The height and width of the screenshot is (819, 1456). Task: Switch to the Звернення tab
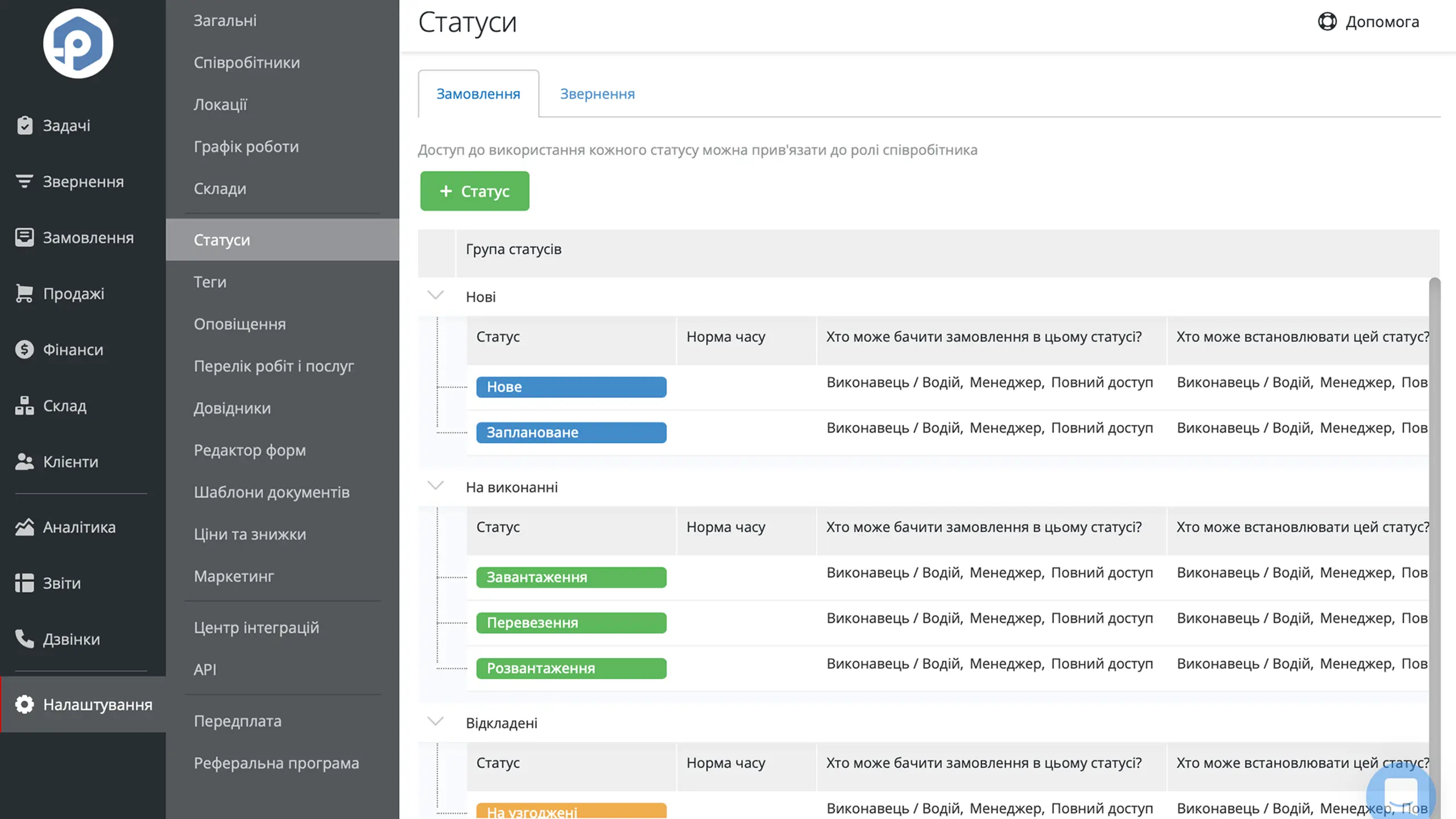(597, 94)
